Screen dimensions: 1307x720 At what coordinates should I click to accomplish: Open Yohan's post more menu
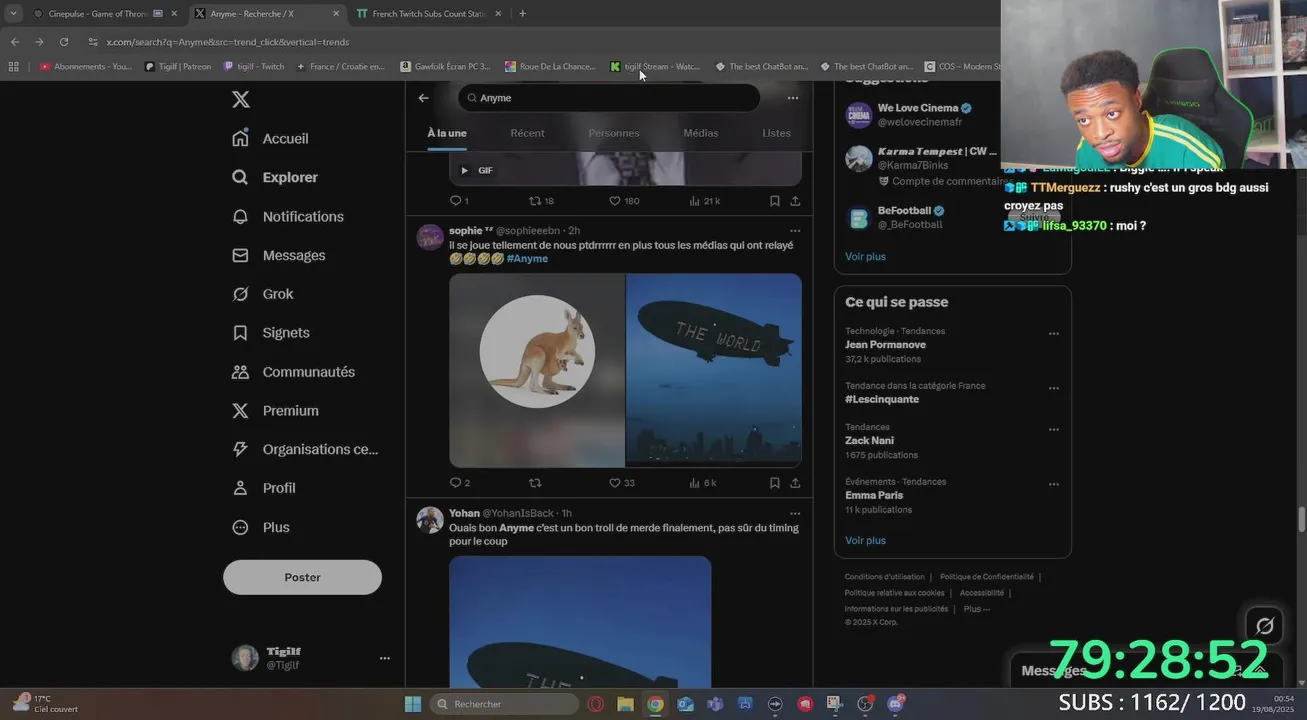coord(795,514)
